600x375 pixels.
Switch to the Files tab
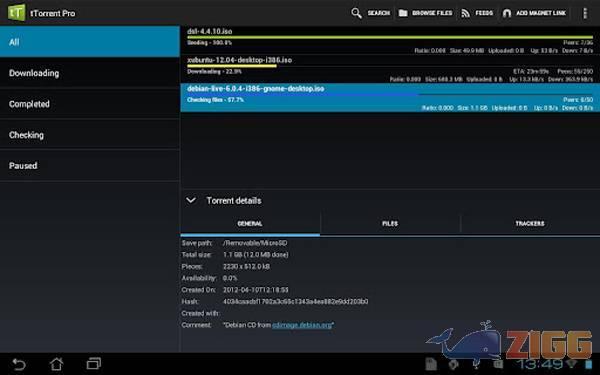390,223
